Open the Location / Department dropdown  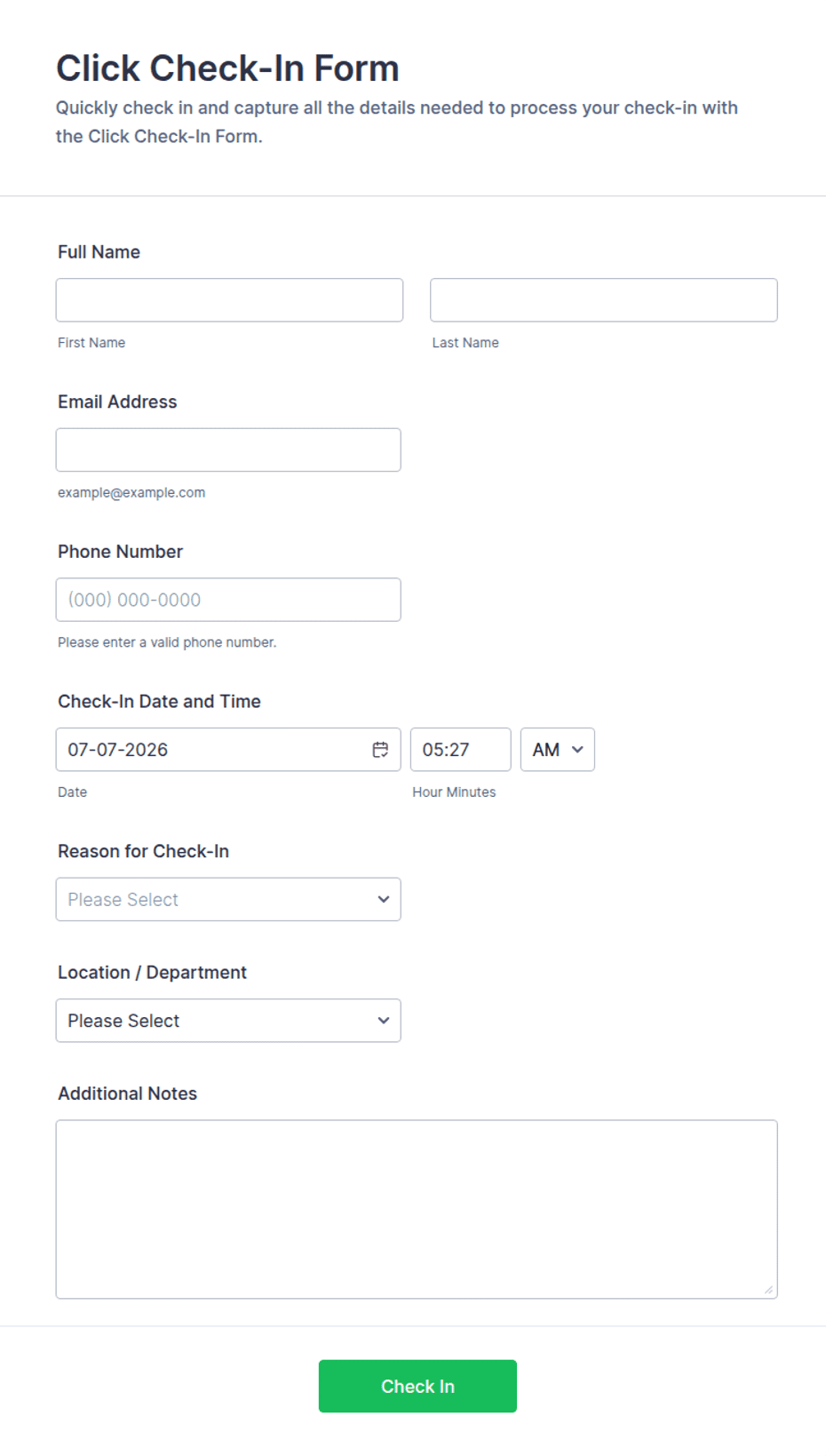(228, 1021)
